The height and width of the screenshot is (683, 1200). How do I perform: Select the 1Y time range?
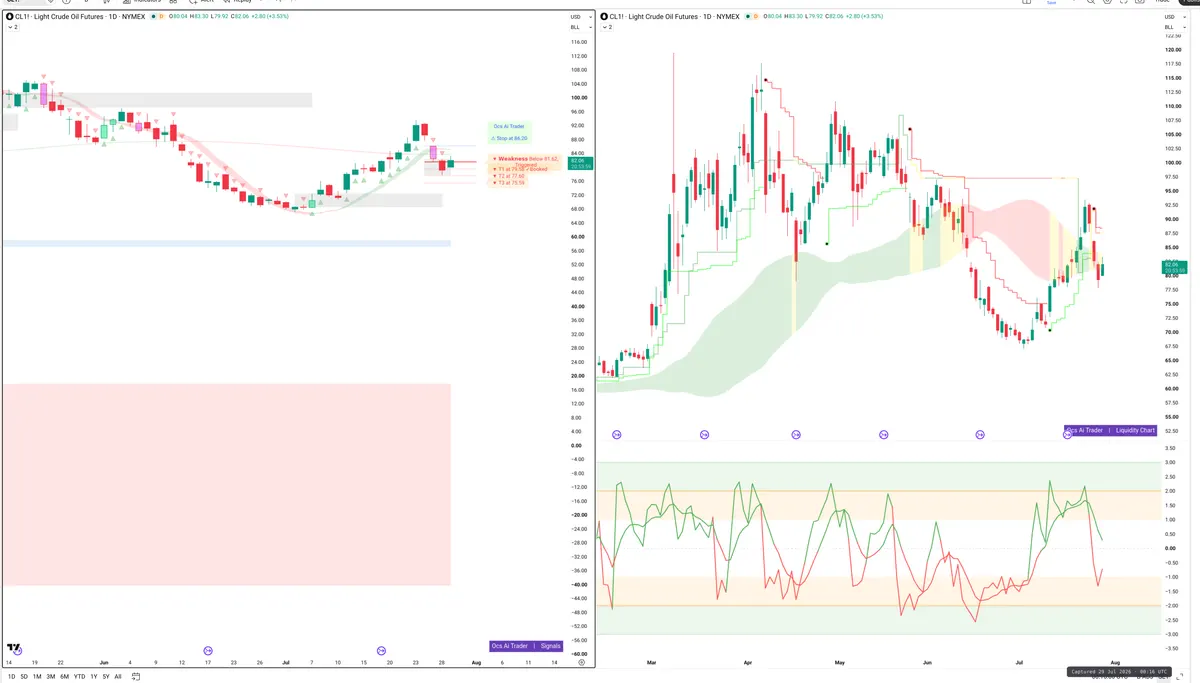93,676
